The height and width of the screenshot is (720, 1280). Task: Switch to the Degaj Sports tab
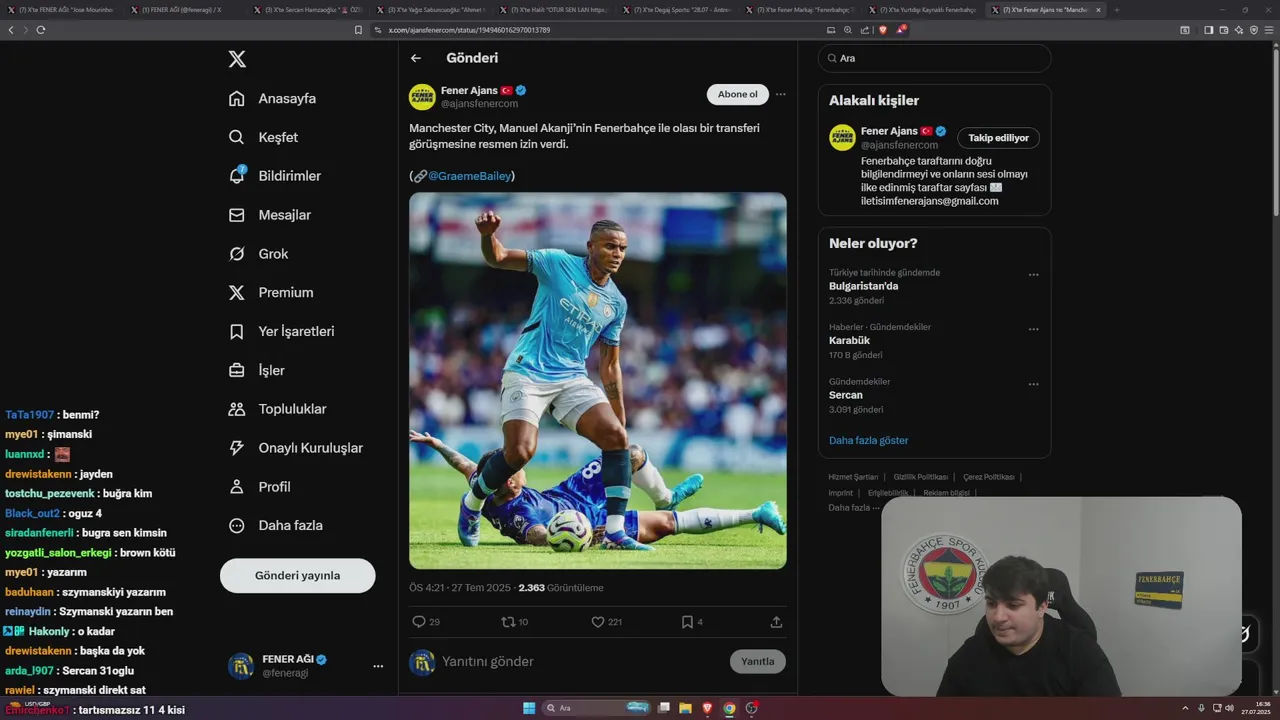679,9
